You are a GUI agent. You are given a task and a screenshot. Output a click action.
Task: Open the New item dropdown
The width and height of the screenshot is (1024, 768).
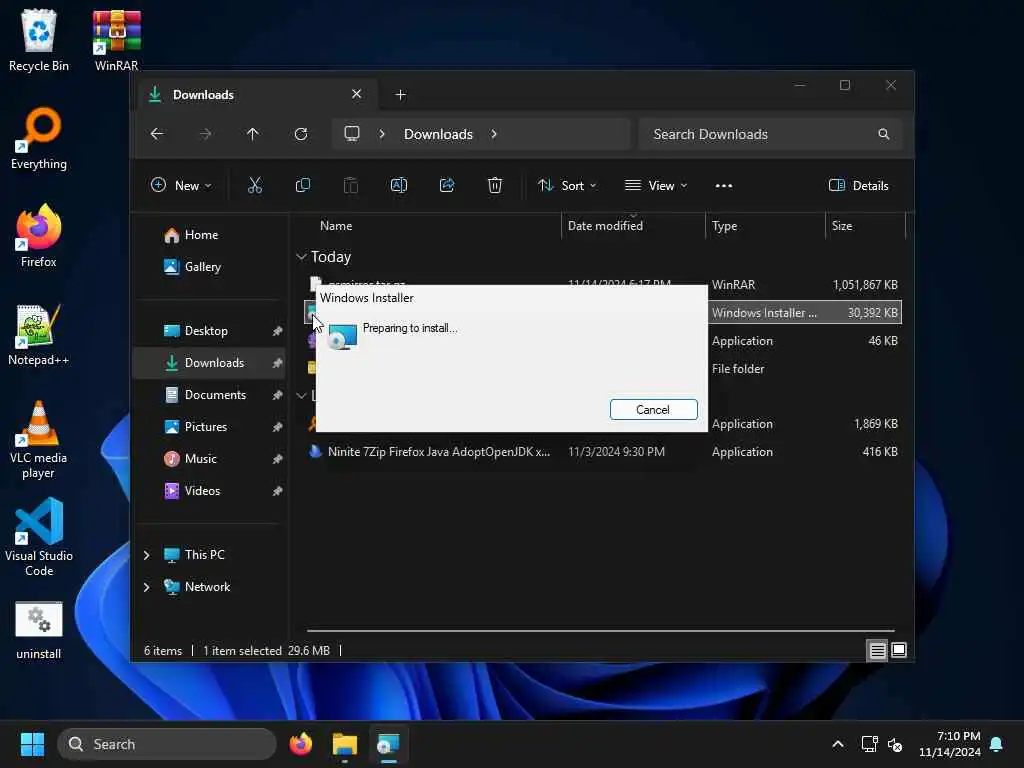(x=181, y=185)
